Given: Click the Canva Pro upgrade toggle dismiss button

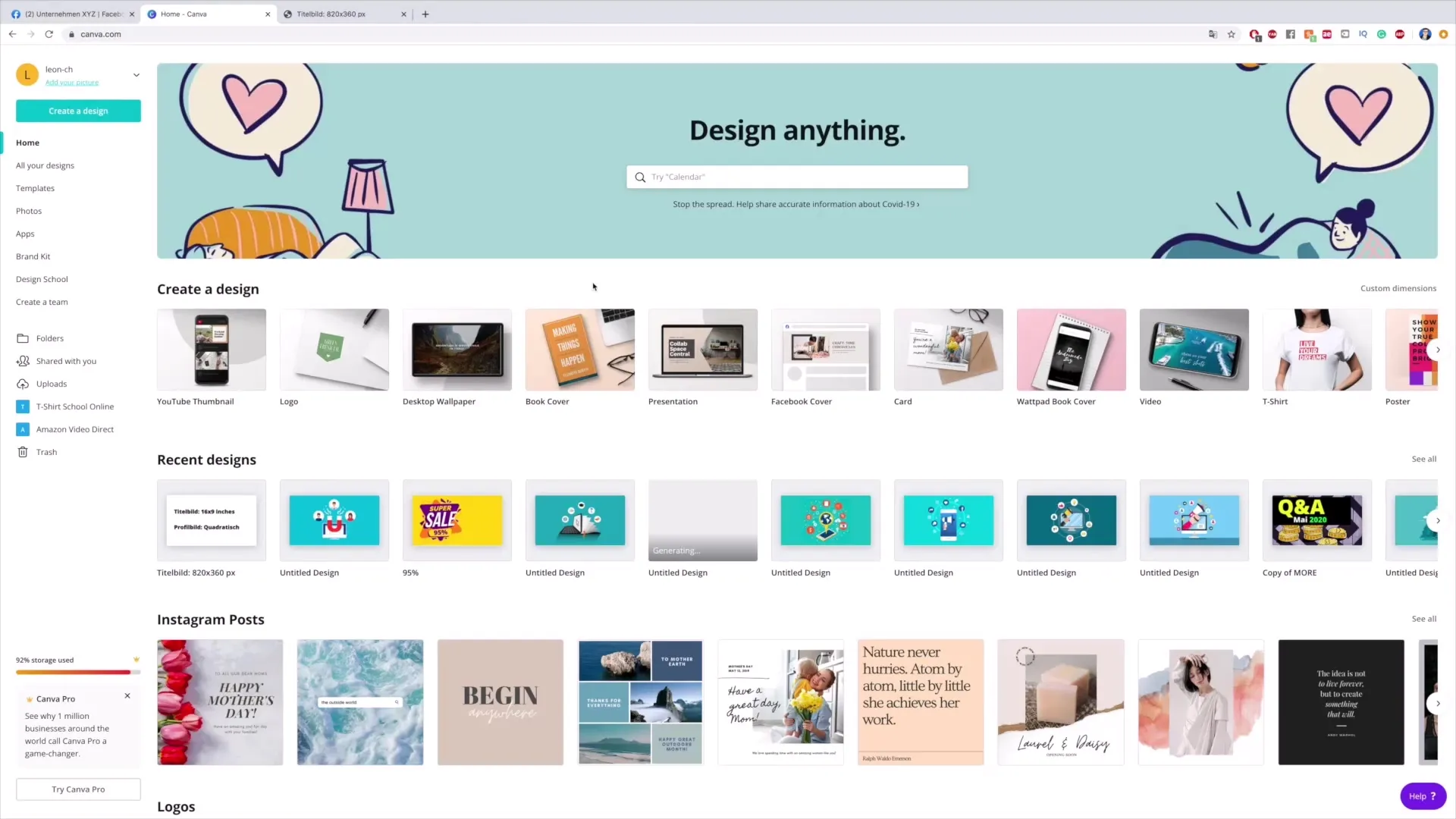Looking at the screenshot, I should (x=127, y=696).
